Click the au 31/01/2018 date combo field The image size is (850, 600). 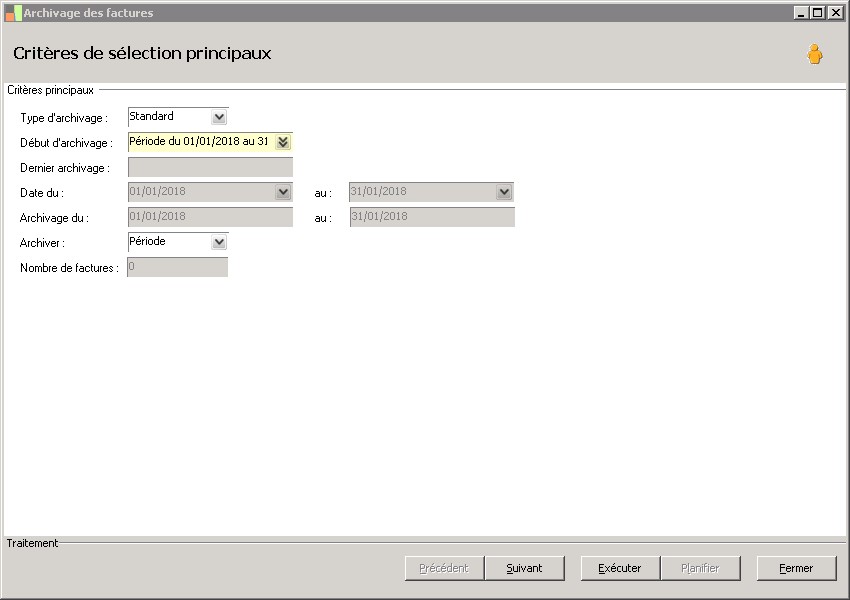tap(432, 192)
